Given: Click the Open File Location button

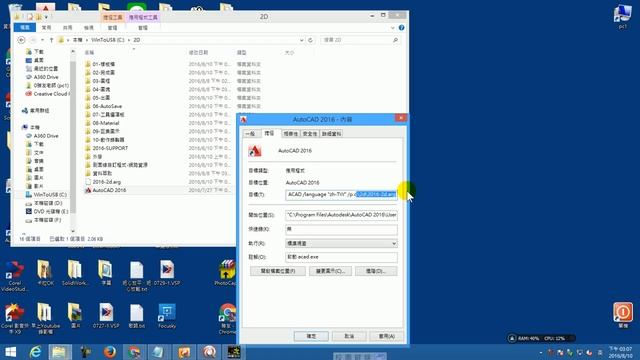Looking at the screenshot, I should tap(278, 271).
